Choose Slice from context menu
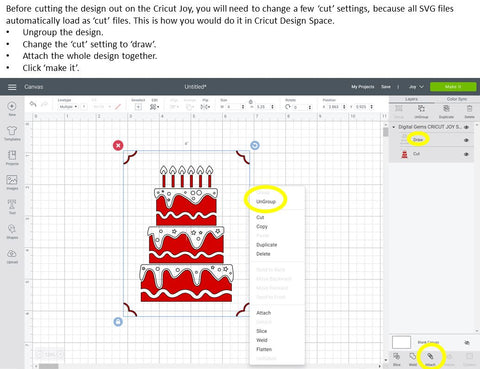 pyautogui.click(x=261, y=331)
